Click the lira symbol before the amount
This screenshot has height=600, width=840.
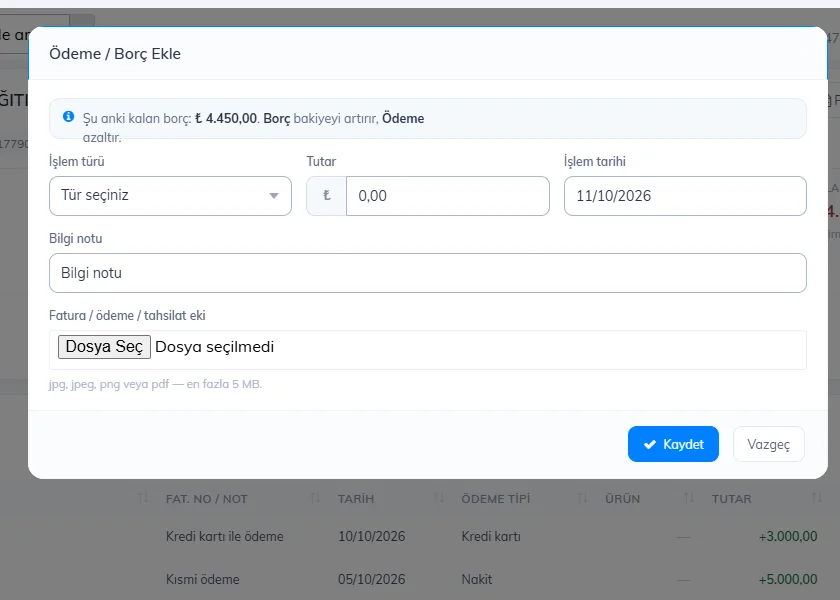(327, 196)
